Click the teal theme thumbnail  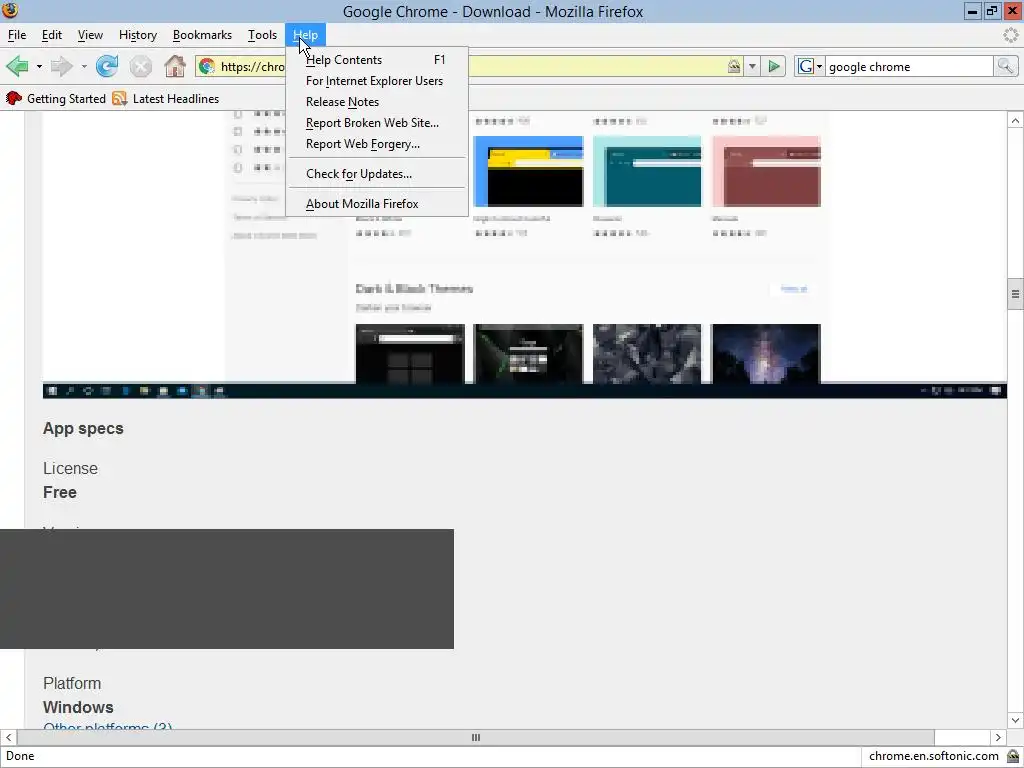click(647, 171)
